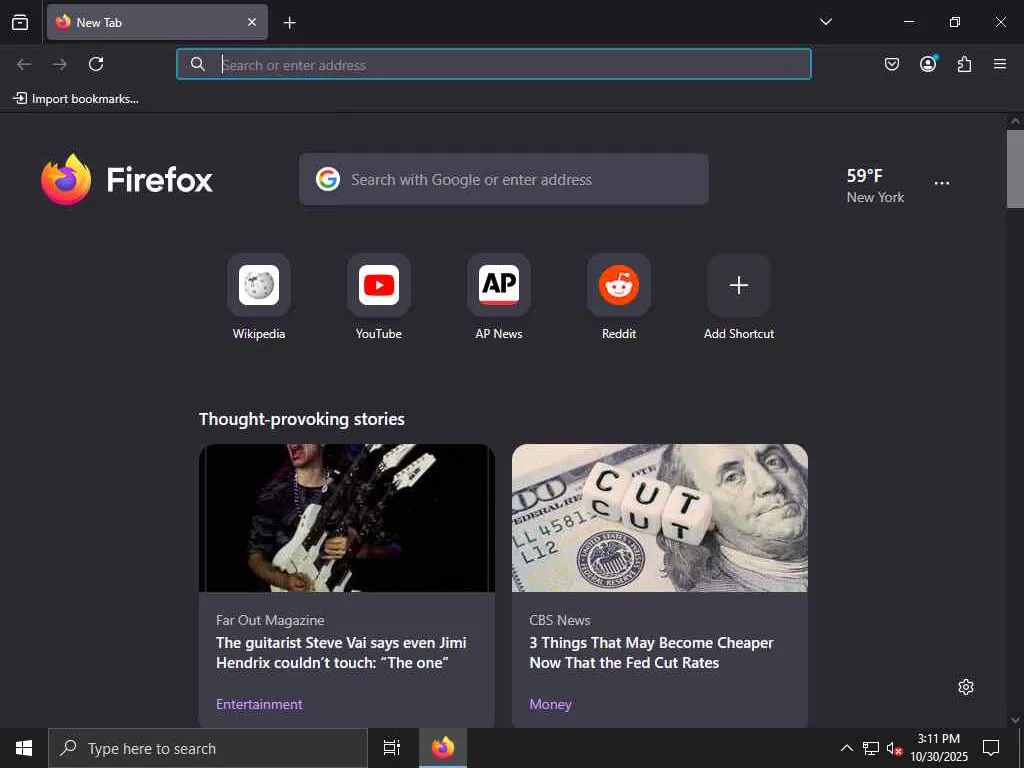Focus the Search or enter address bar

tap(494, 64)
